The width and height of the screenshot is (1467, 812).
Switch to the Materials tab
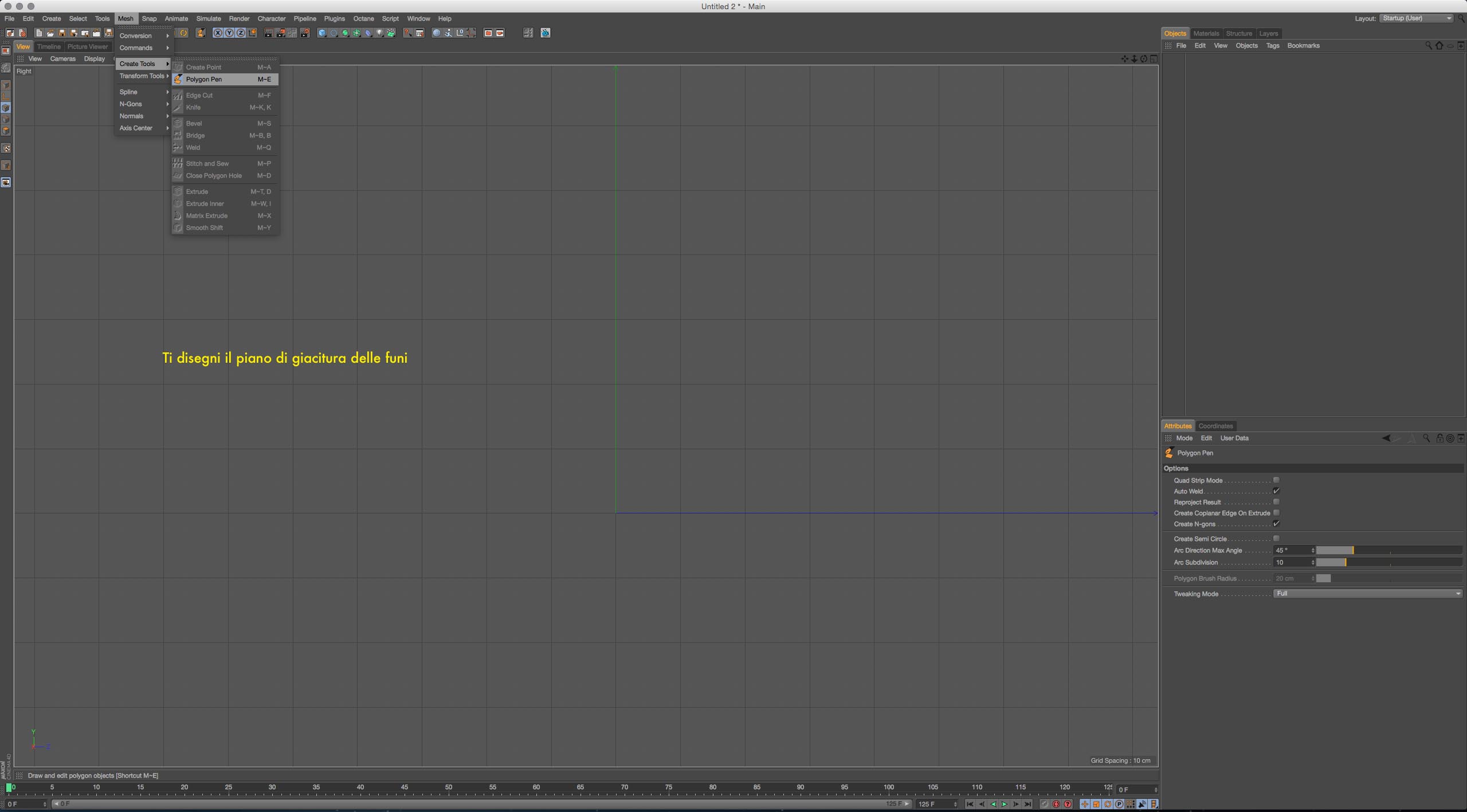pos(1206,34)
